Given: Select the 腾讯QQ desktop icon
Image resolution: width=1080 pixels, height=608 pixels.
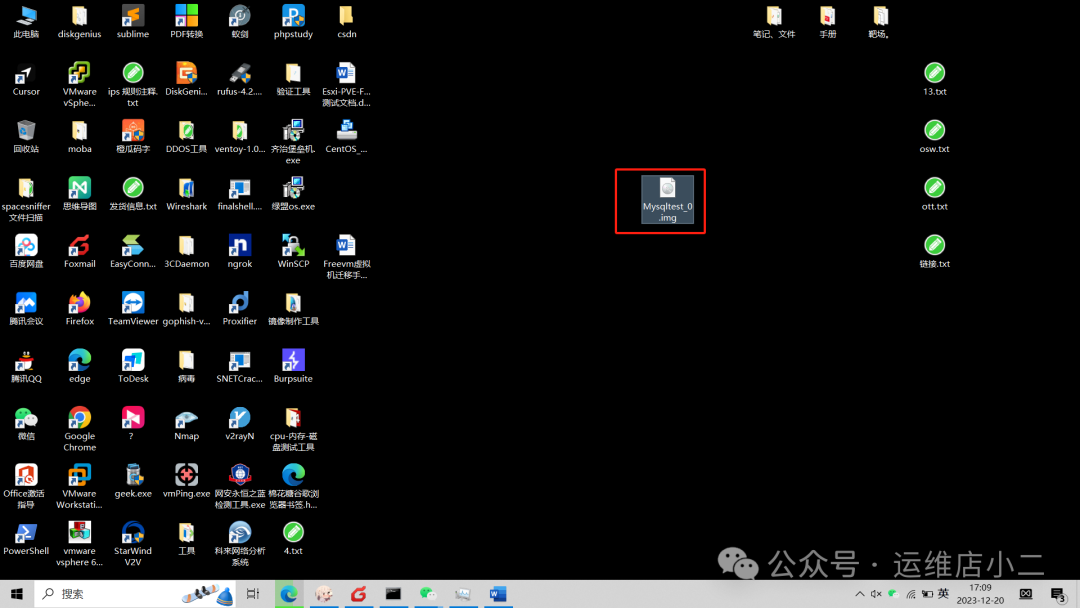Looking at the screenshot, I should (25, 366).
